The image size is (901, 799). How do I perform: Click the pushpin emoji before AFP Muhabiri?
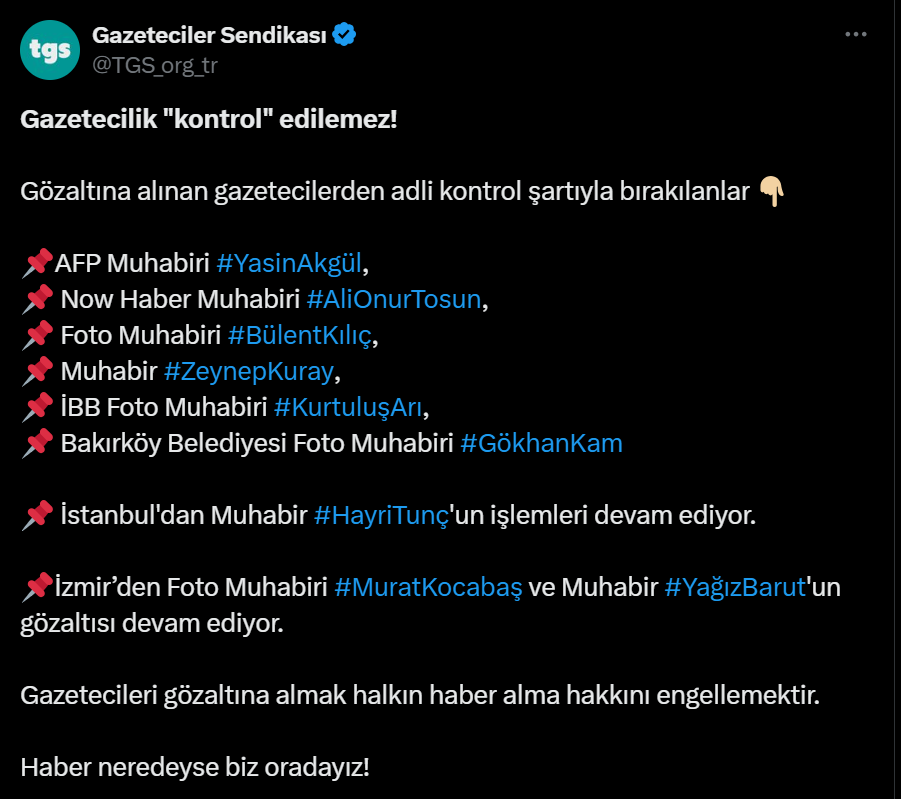tap(37, 264)
